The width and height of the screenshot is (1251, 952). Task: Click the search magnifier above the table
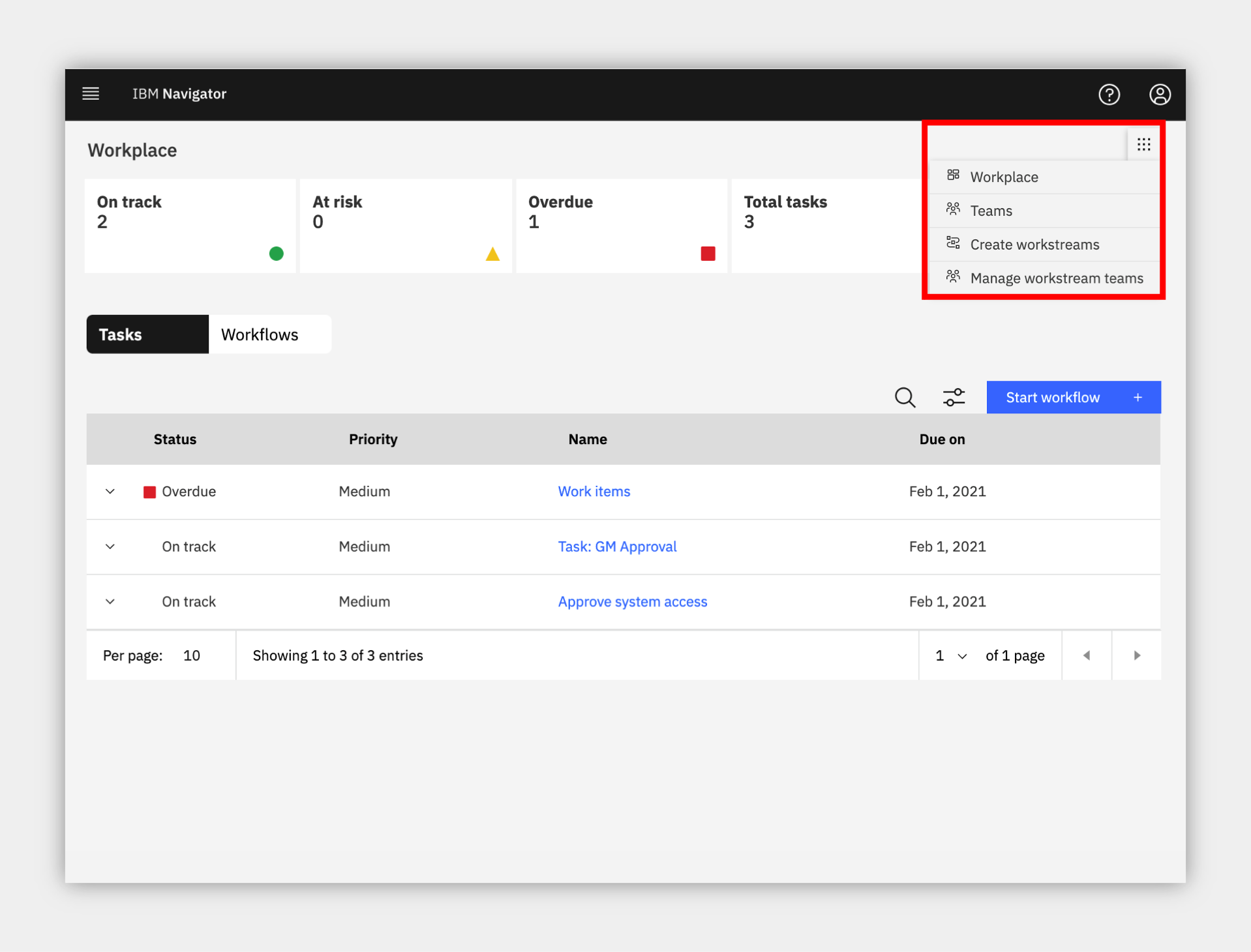pyautogui.click(x=905, y=397)
